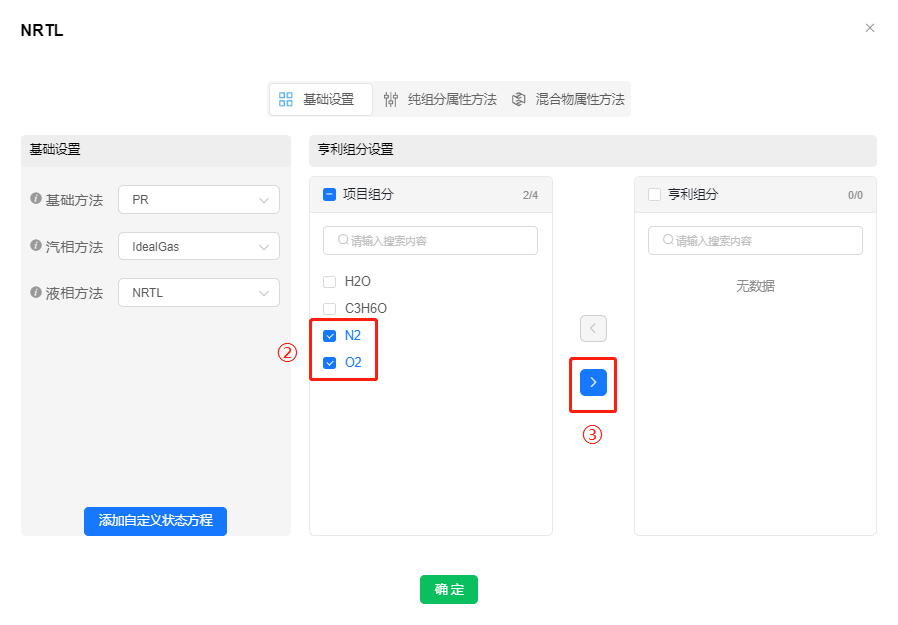Click info icon next to 汽相方法
Image resolution: width=898 pixels, height=625 pixels.
click(x=36, y=246)
